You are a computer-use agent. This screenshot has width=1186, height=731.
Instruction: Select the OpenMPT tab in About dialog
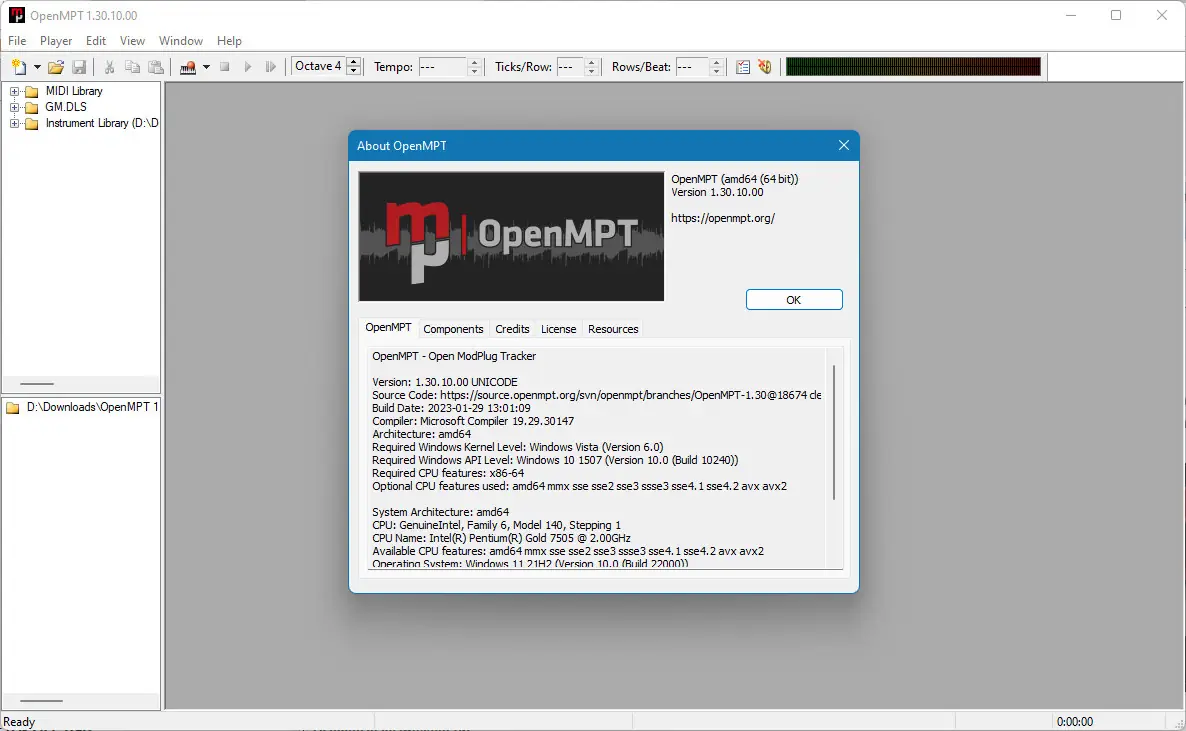click(388, 328)
